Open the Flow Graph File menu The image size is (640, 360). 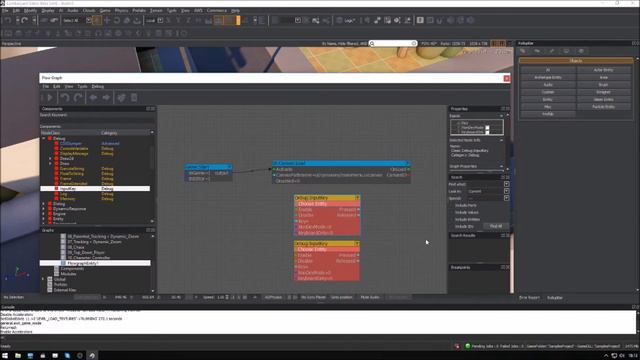(x=46, y=87)
